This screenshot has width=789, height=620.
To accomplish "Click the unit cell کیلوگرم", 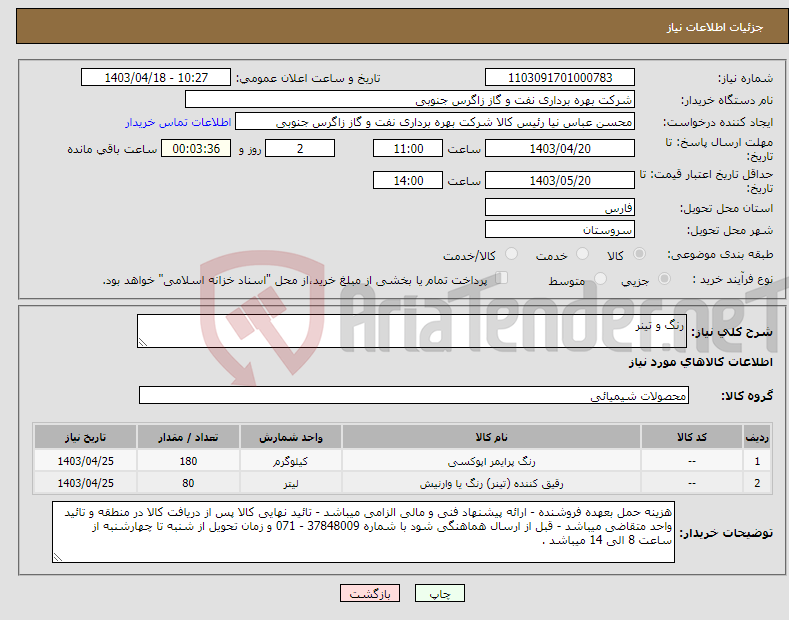I will 291,461.
